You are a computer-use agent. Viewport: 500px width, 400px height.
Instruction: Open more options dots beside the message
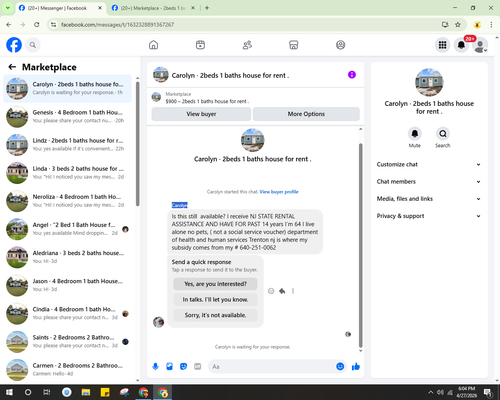pyautogui.click(x=293, y=291)
